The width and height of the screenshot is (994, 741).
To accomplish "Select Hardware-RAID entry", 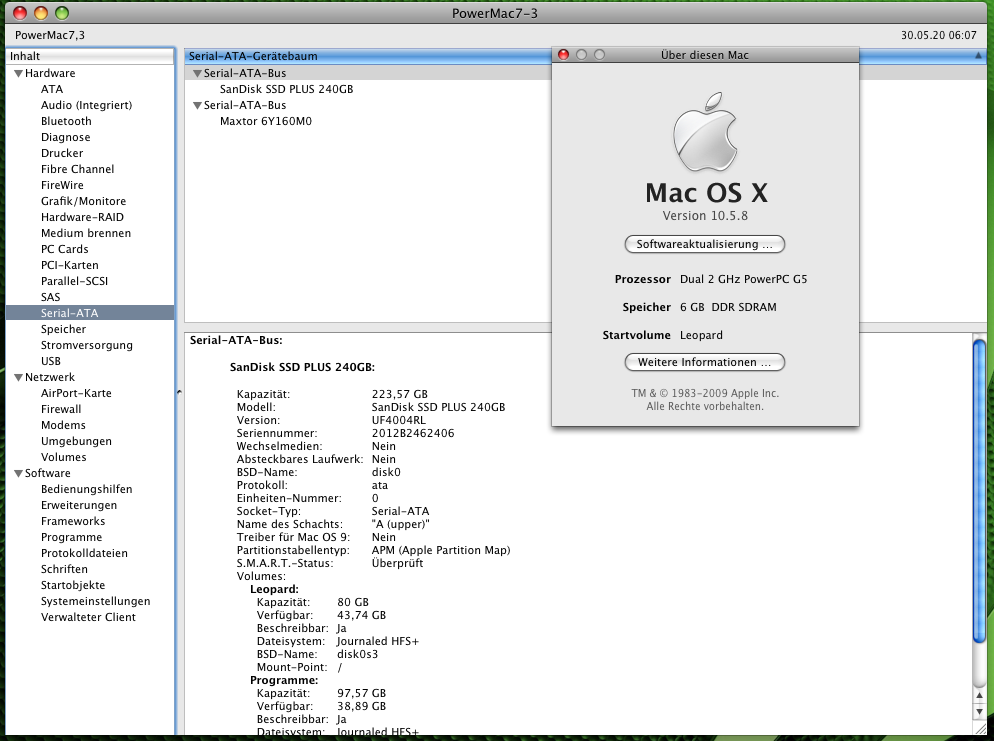I will coord(82,217).
